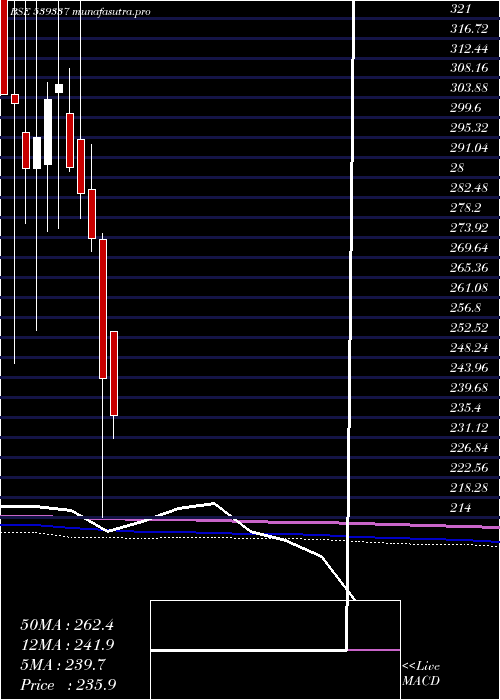Click the 316.72 price axis label
This screenshot has width=500, height=700.
469,29
